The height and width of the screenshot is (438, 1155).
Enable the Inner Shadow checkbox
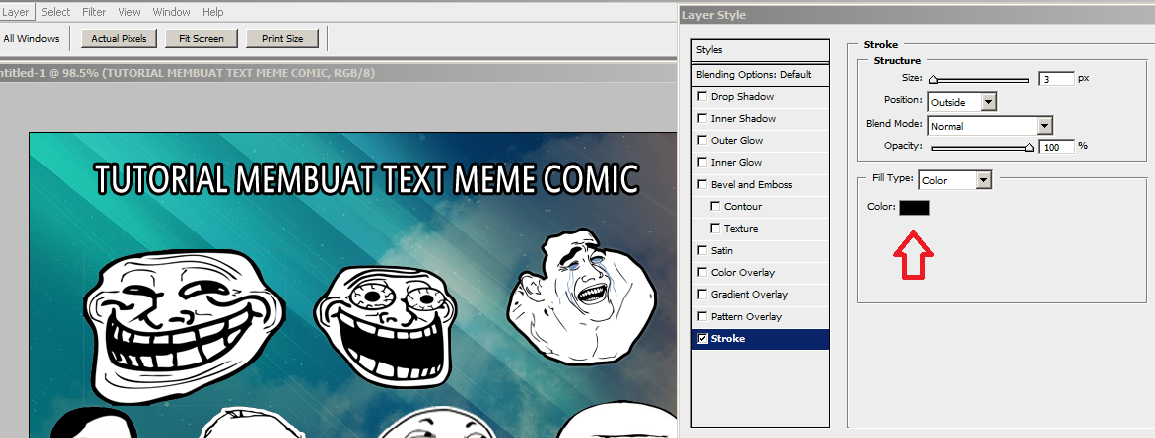coord(702,119)
